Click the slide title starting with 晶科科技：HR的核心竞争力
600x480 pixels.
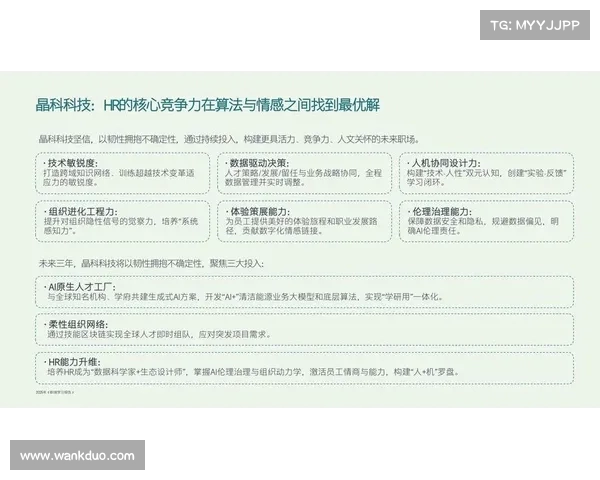207,105
